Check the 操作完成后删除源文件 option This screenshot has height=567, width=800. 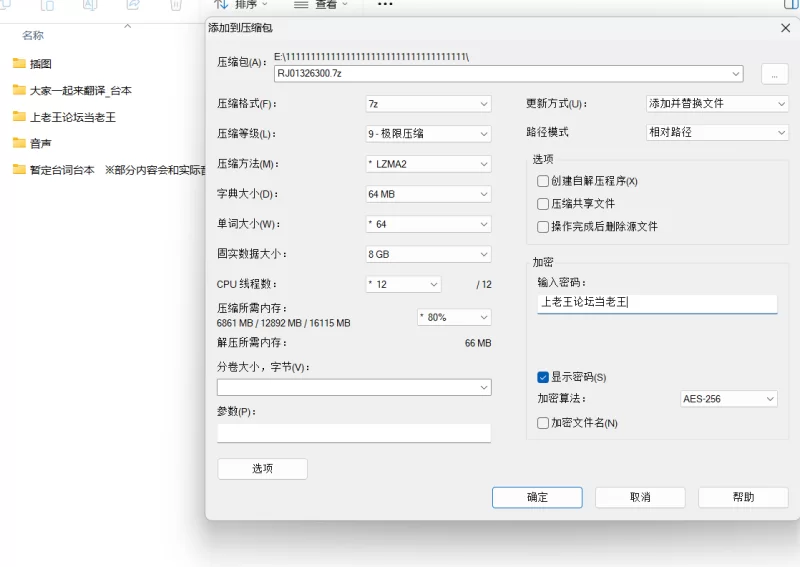tap(543, 227)
